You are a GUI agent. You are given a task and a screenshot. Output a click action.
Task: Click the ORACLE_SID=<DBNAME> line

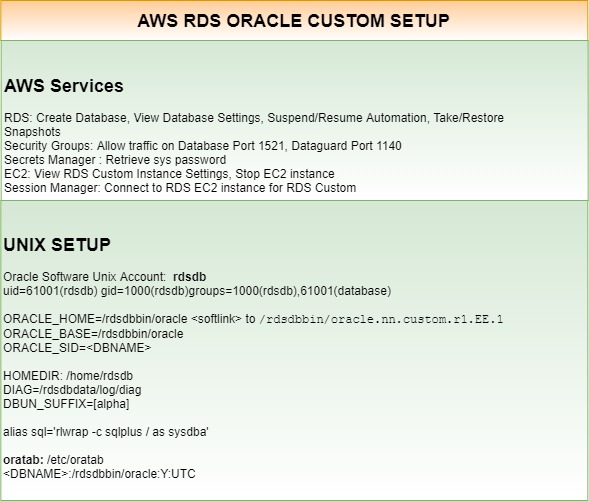coord(77,348)
